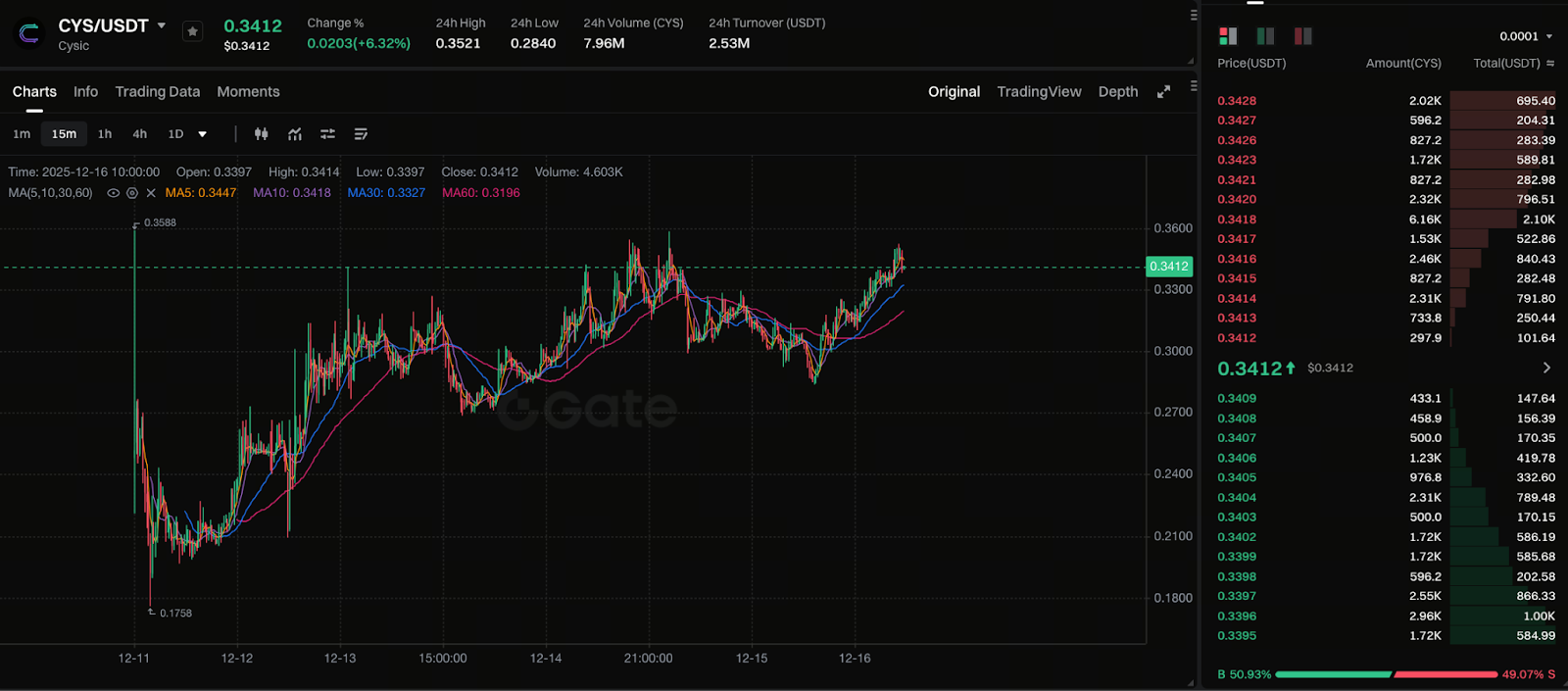
Task: Select the 4h timeframe
Action: [140, 134]
